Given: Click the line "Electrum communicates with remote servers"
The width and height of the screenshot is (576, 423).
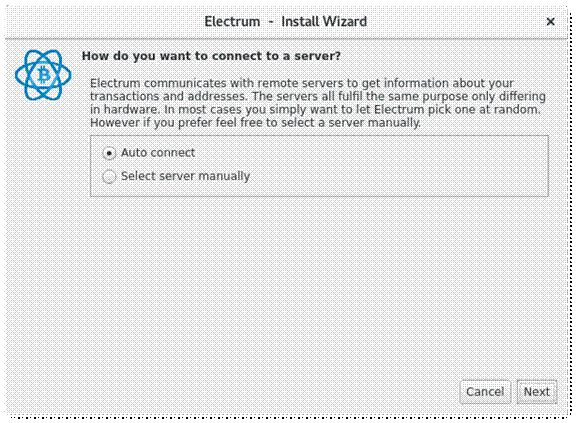Looking at the screenshot, I should click(302, 83).
